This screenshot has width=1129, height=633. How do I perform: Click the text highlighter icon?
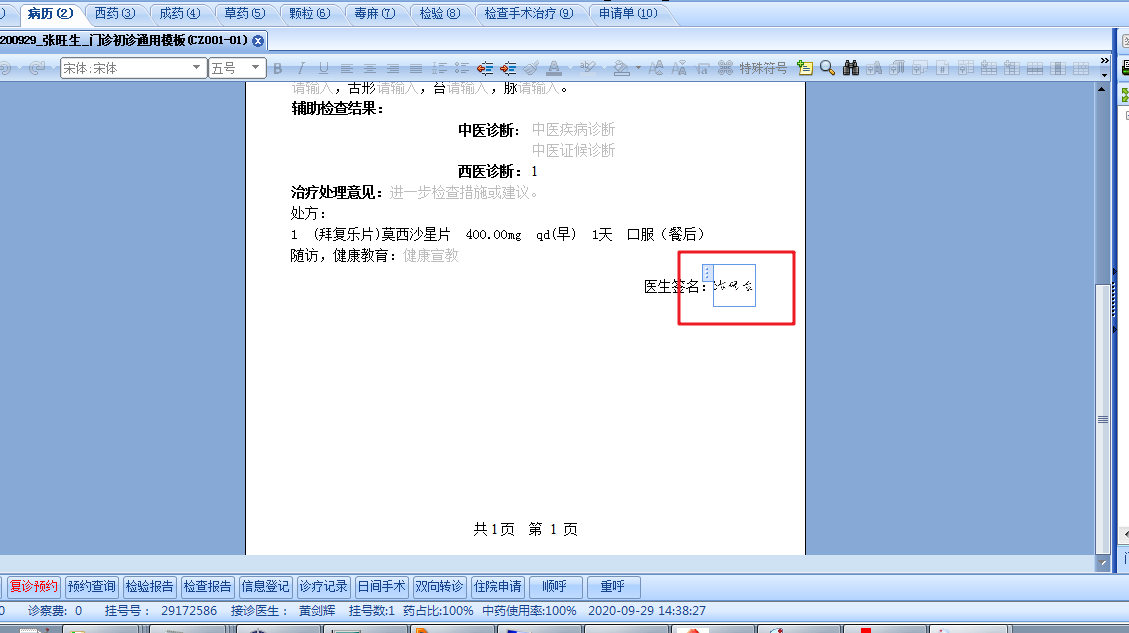click(x=588, y=68)
